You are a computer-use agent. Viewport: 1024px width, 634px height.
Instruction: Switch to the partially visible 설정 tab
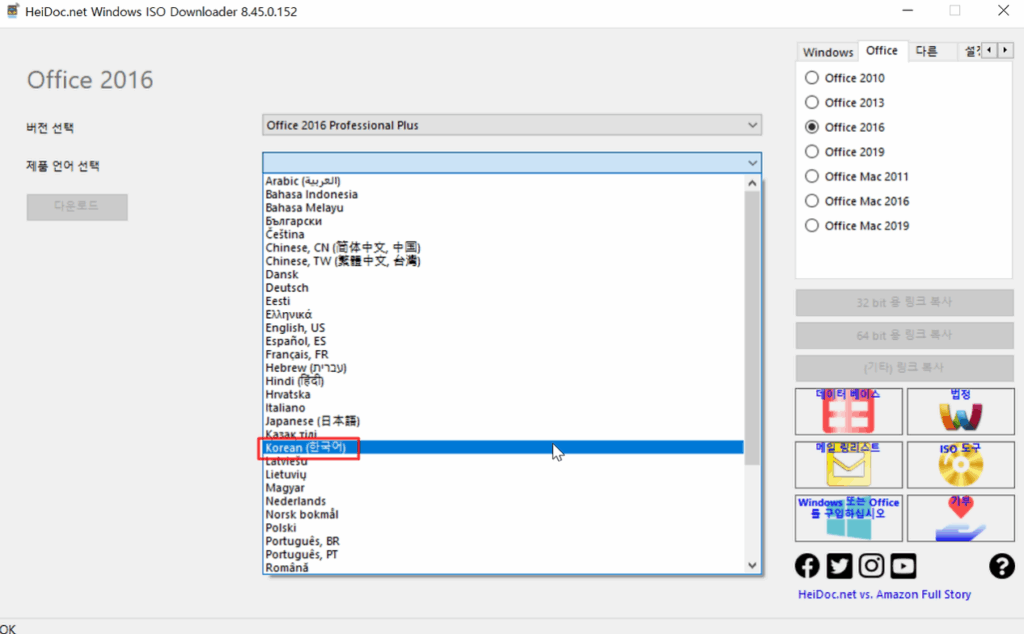pos(971,51)
